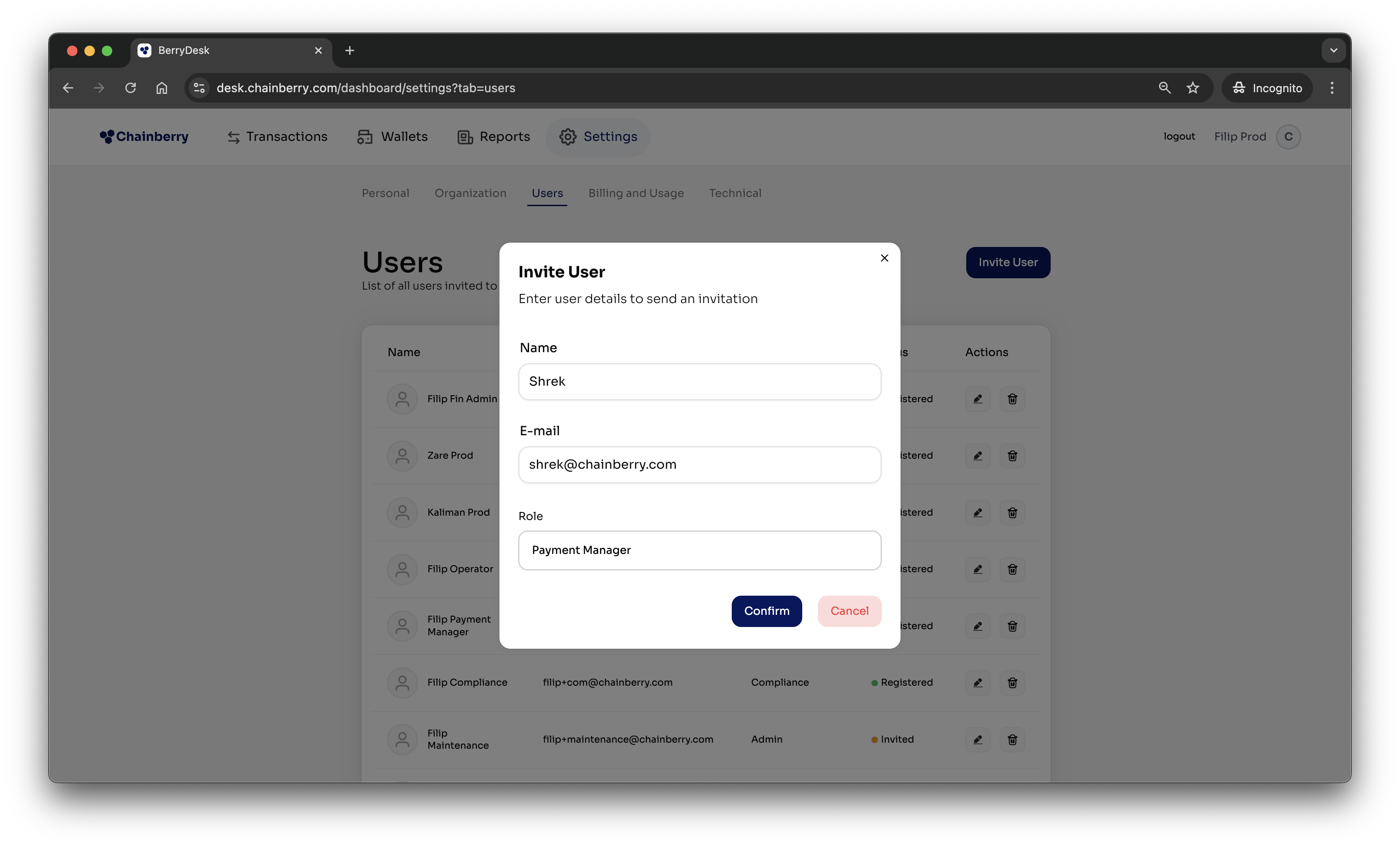Screen dimensions: 1400x847
Task: Click the E-mail input field
Action: pos(700,464)
